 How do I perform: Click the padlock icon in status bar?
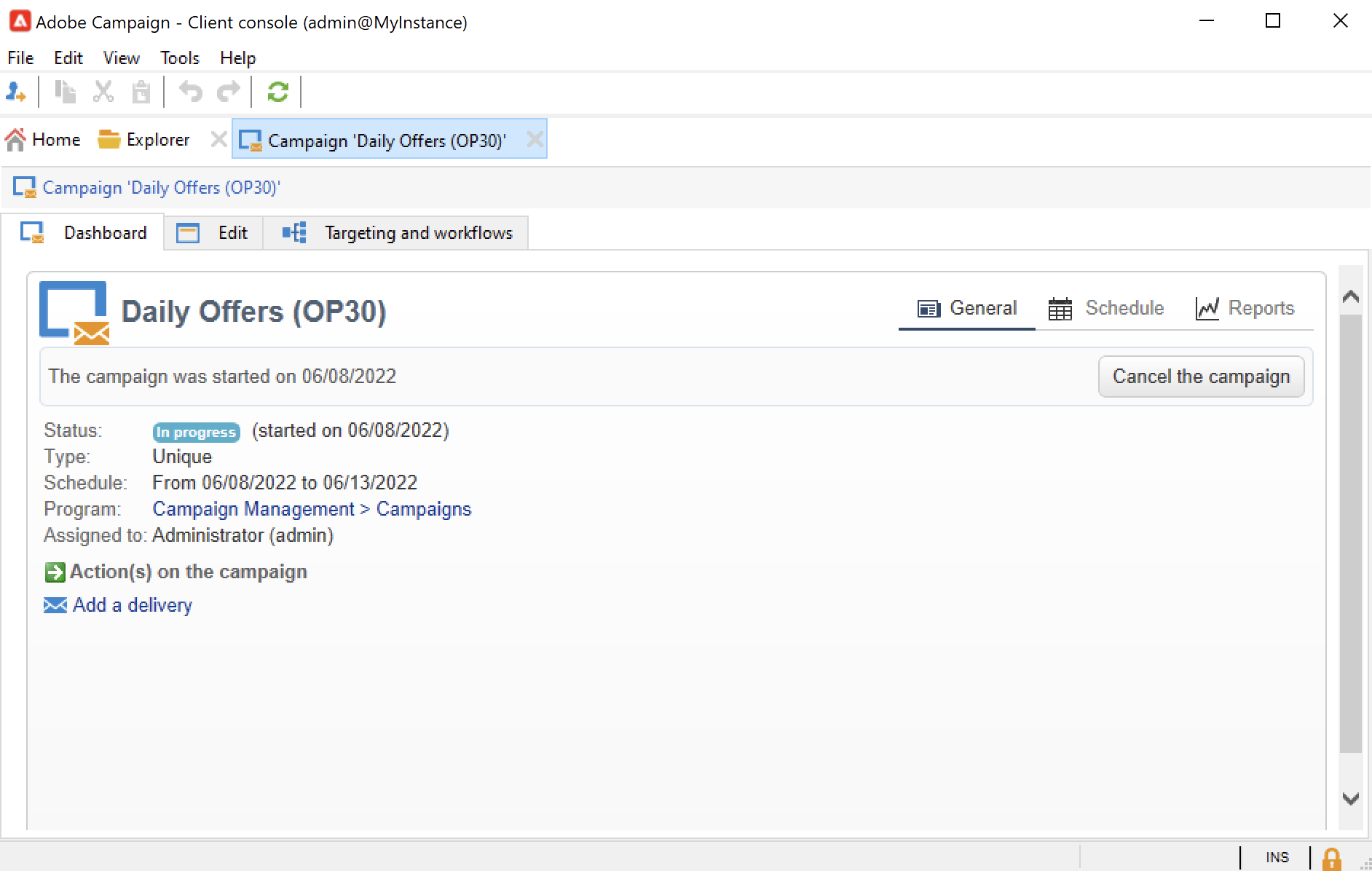(1332, 859)
